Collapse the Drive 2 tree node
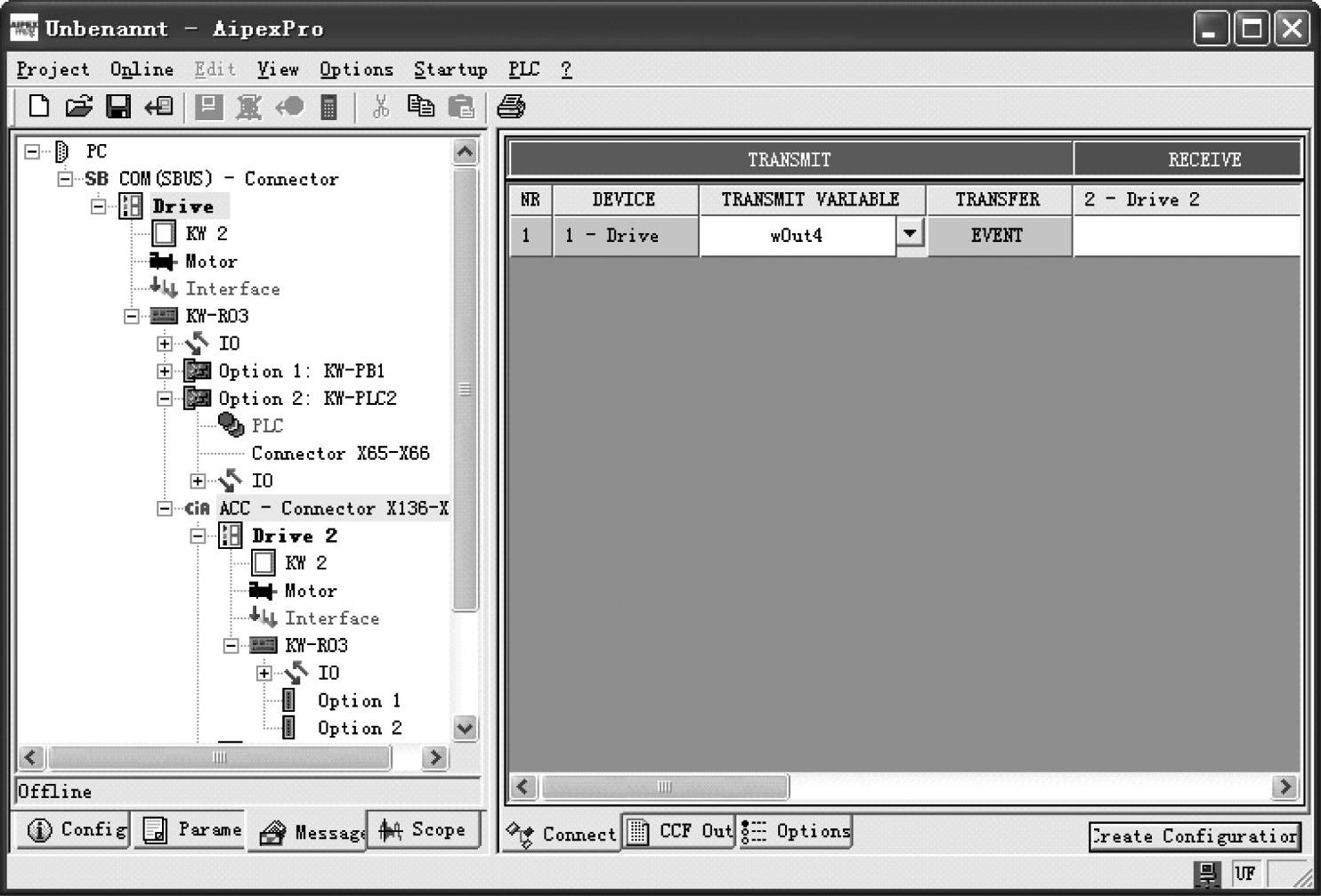 [x=198, y=536]
